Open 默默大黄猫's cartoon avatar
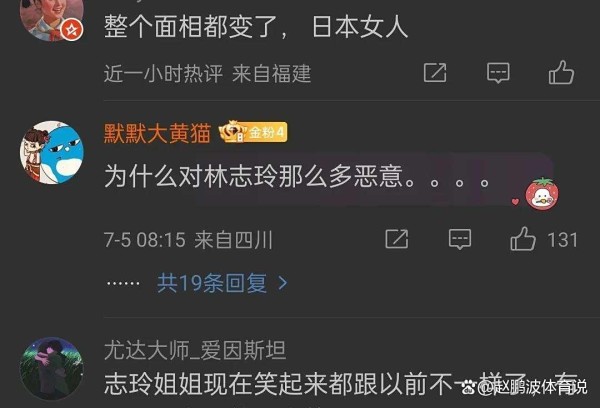This screenshot has height=408, width=600. click(52, 153)
